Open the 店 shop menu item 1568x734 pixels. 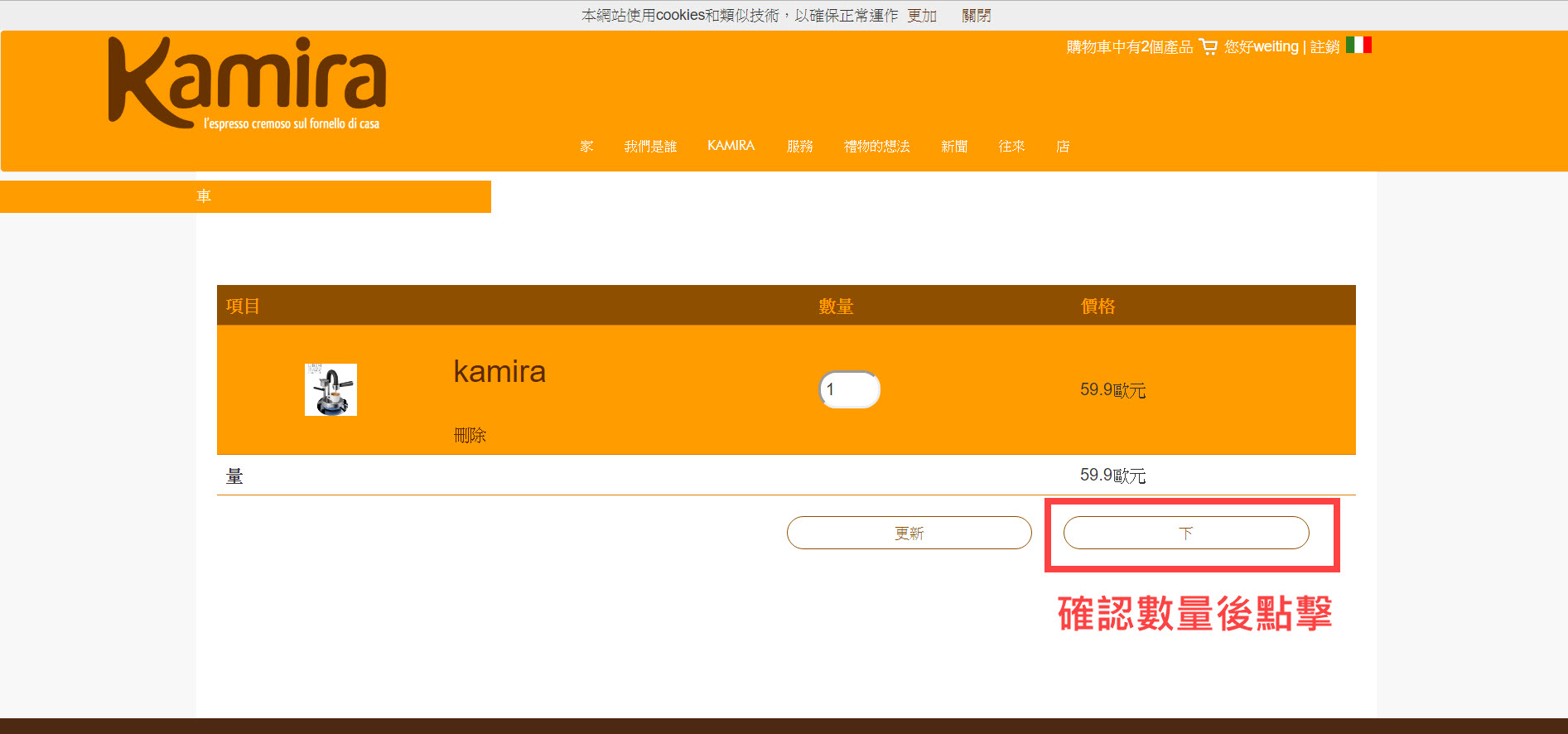(1063, 147)
